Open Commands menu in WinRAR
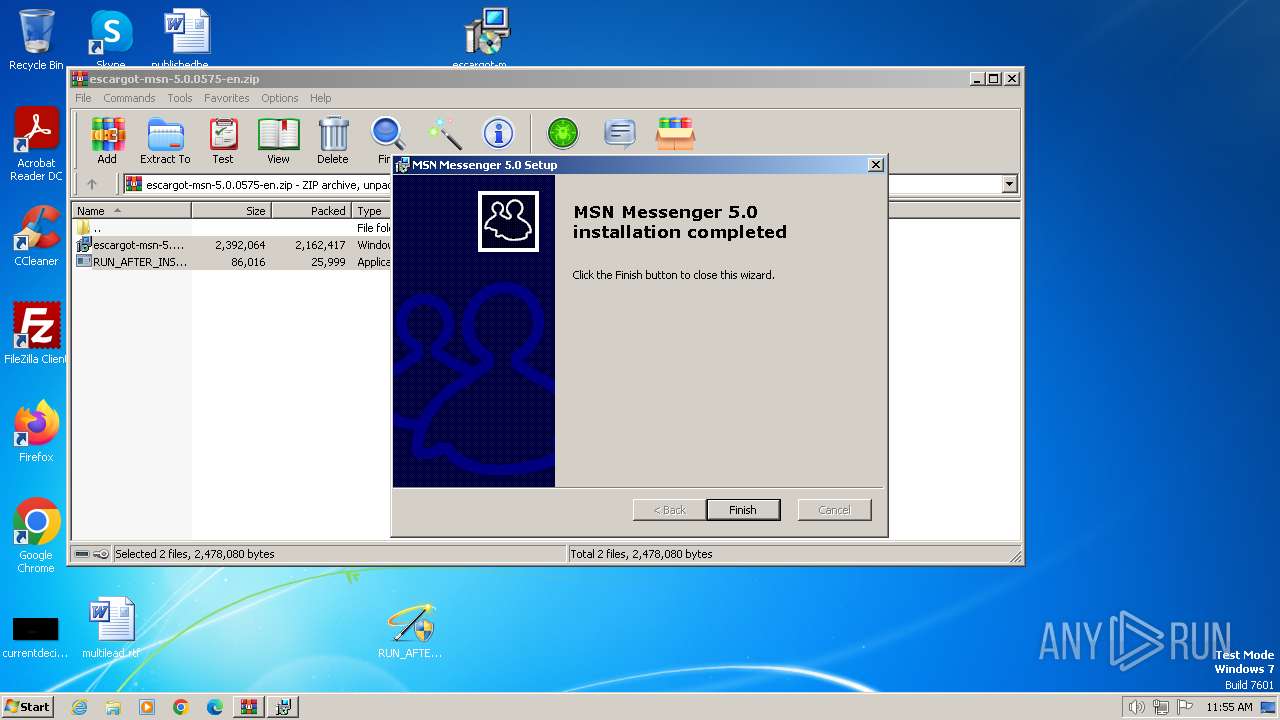The height and width of the screenshot is (720, 1280). tap(129, 98)
